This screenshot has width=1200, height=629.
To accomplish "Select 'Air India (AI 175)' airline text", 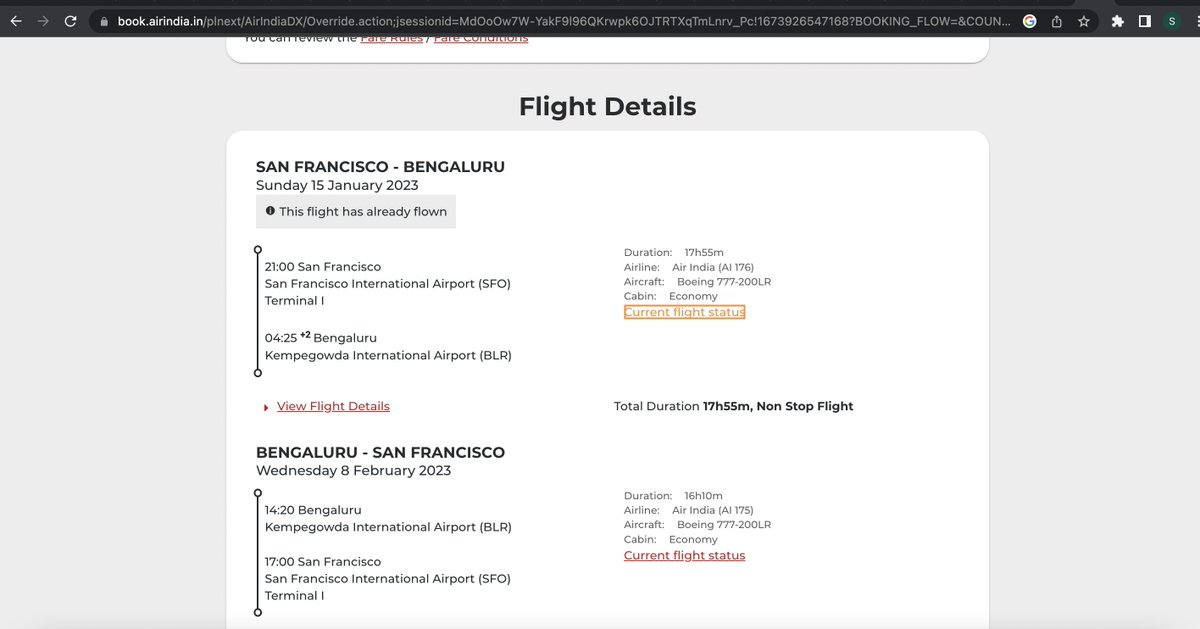I will tap(713, 510).
